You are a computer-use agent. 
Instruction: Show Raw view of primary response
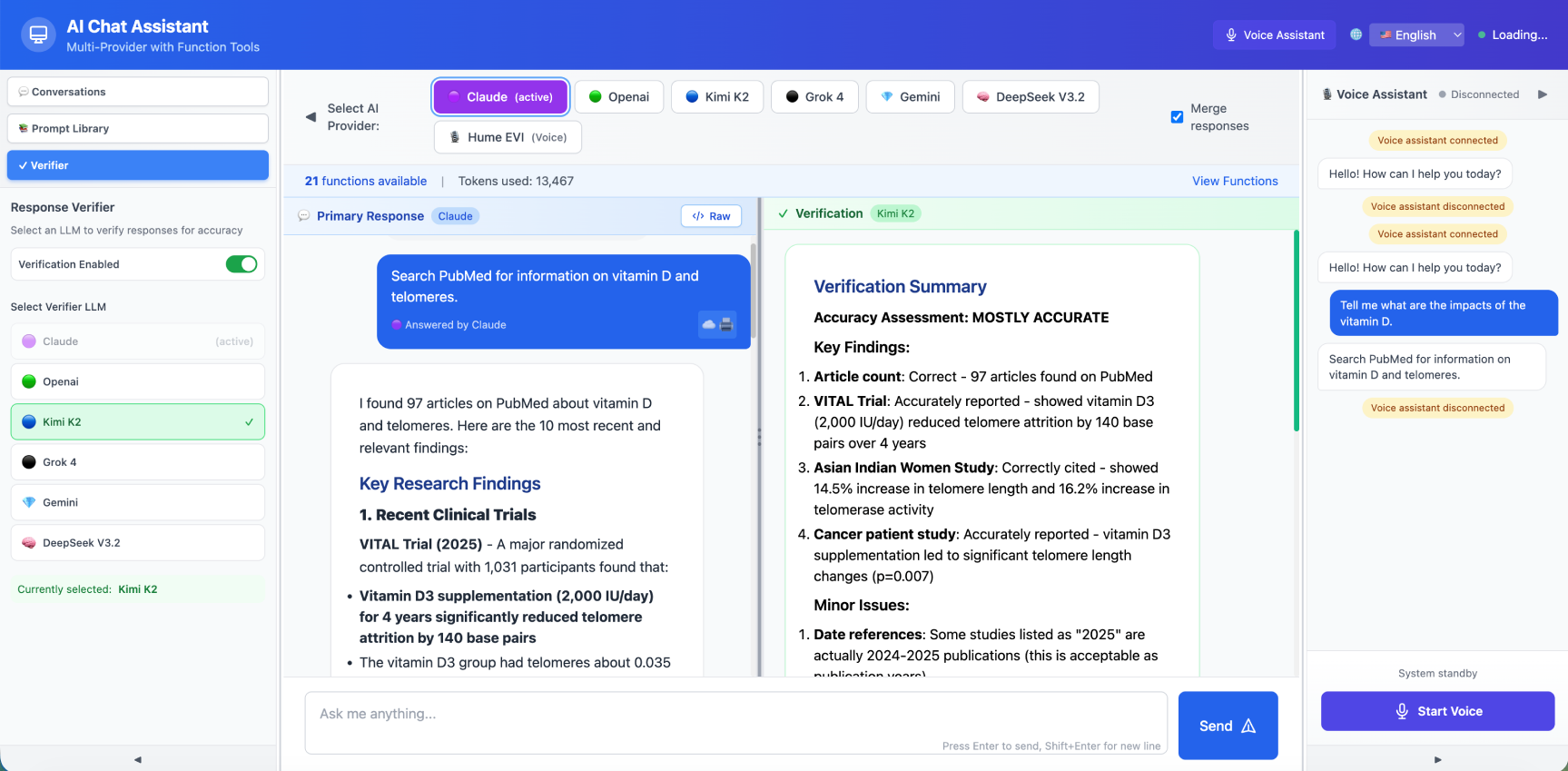[711, 216]
